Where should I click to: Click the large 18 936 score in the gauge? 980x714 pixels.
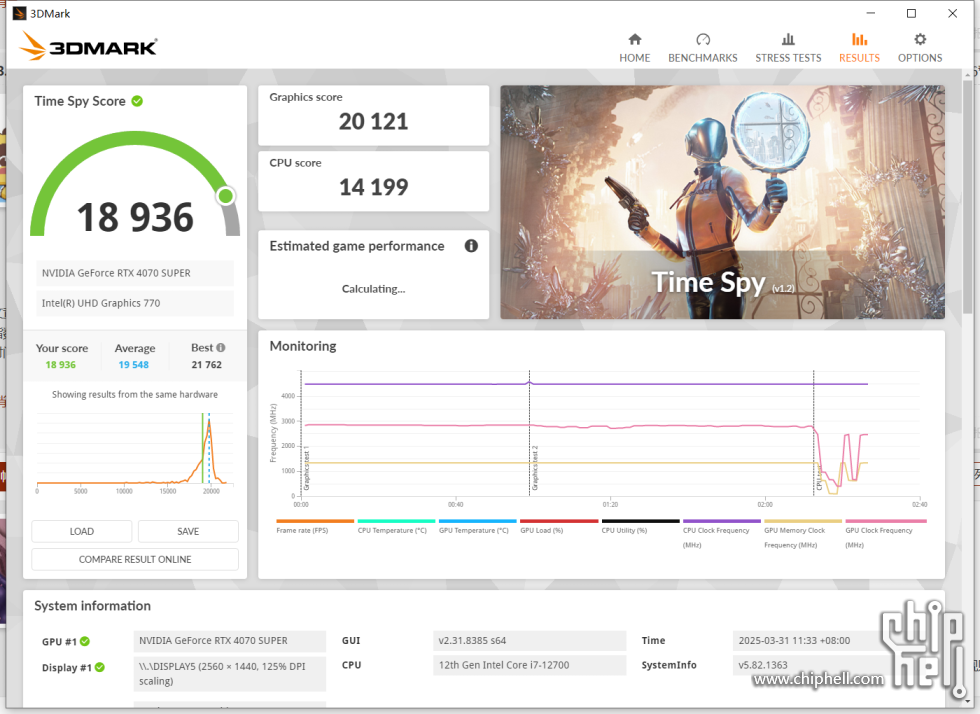coord(135,217)
